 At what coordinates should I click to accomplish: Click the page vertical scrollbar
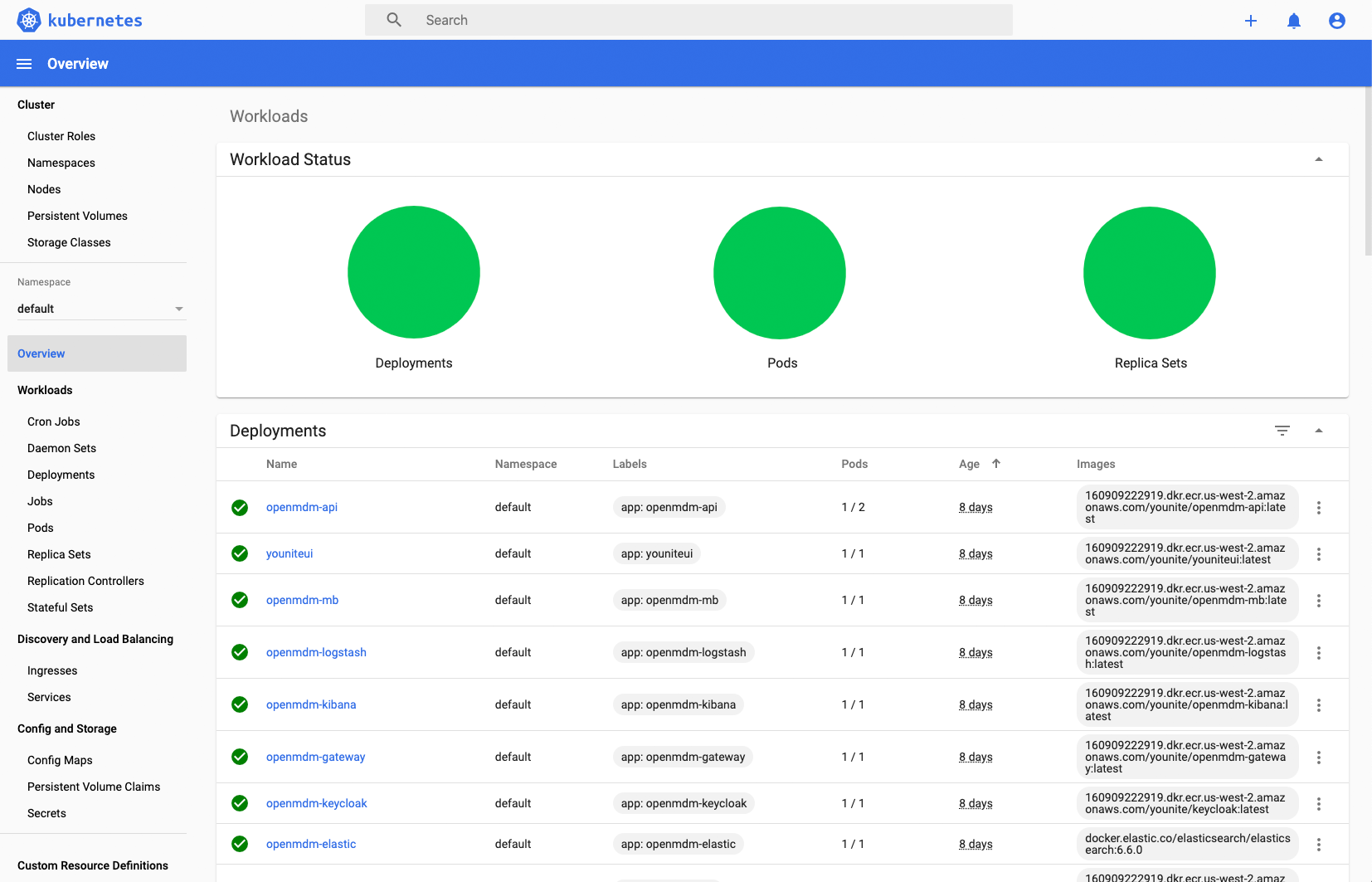point(1368,170)
